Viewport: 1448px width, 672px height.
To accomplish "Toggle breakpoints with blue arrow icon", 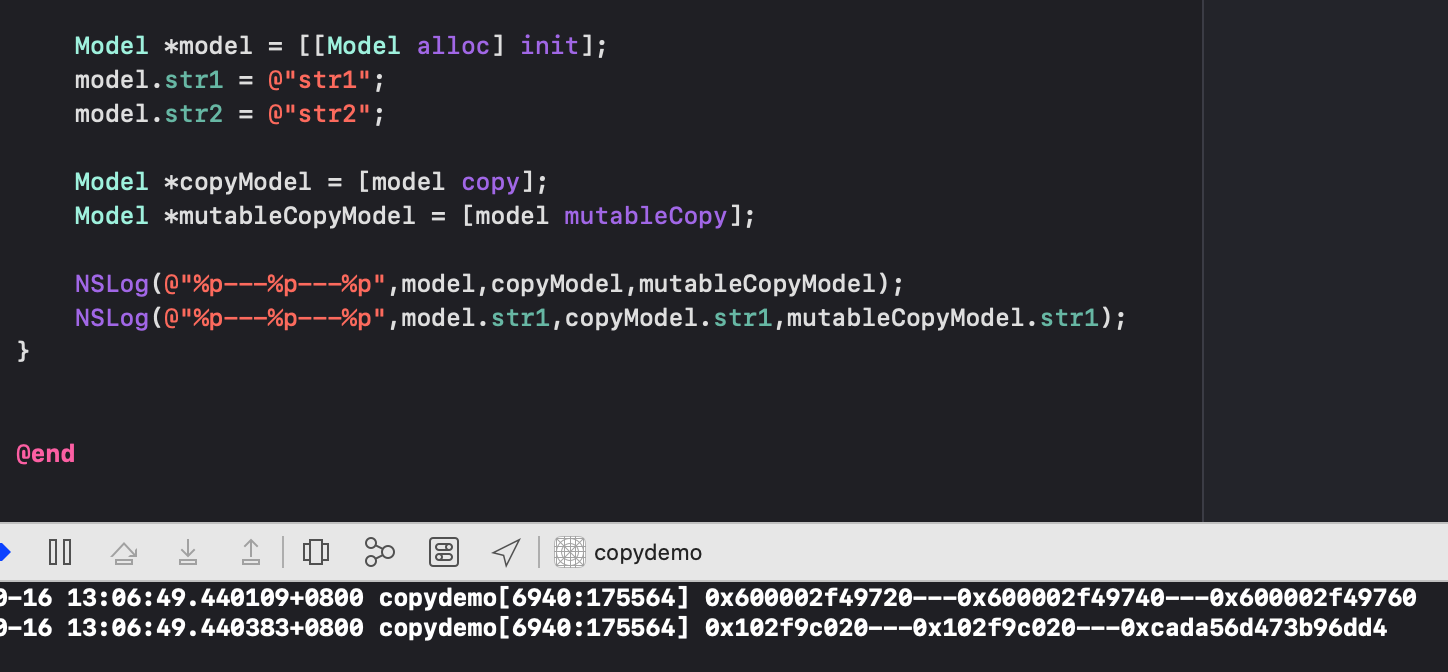I will pyautogui.click(x=5, y=552).
